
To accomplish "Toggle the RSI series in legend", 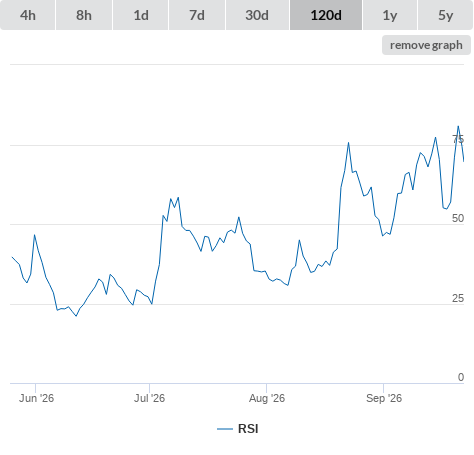I will pos(248,429).
